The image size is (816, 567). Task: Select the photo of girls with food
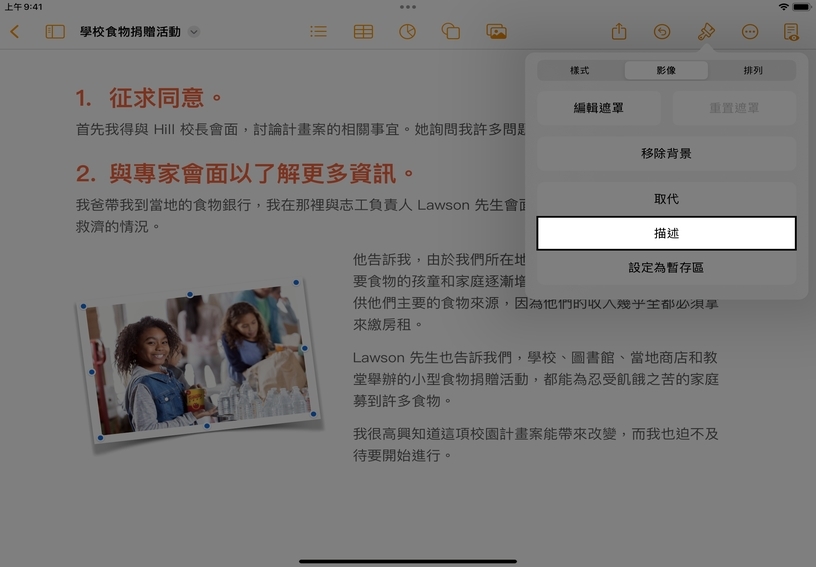click(x=197, y=363)
